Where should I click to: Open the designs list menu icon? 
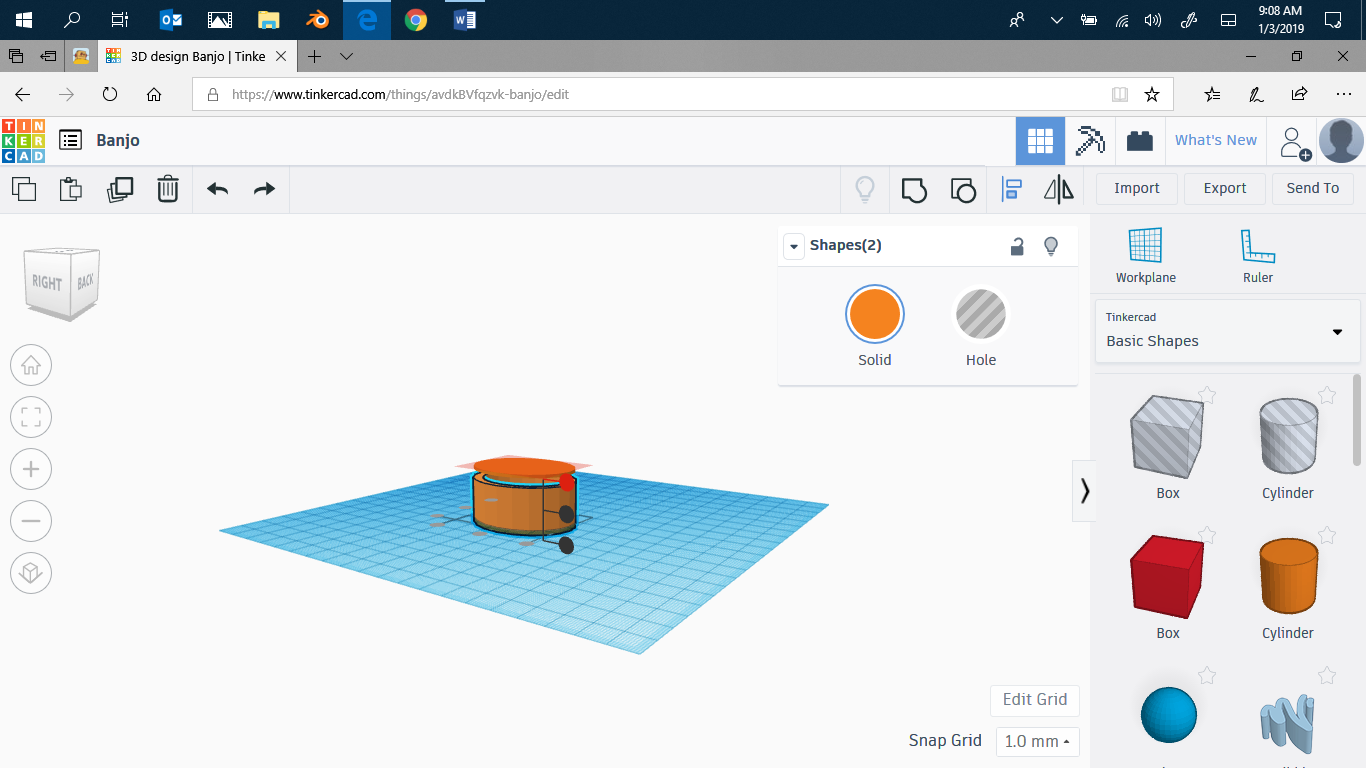point(70,140)
